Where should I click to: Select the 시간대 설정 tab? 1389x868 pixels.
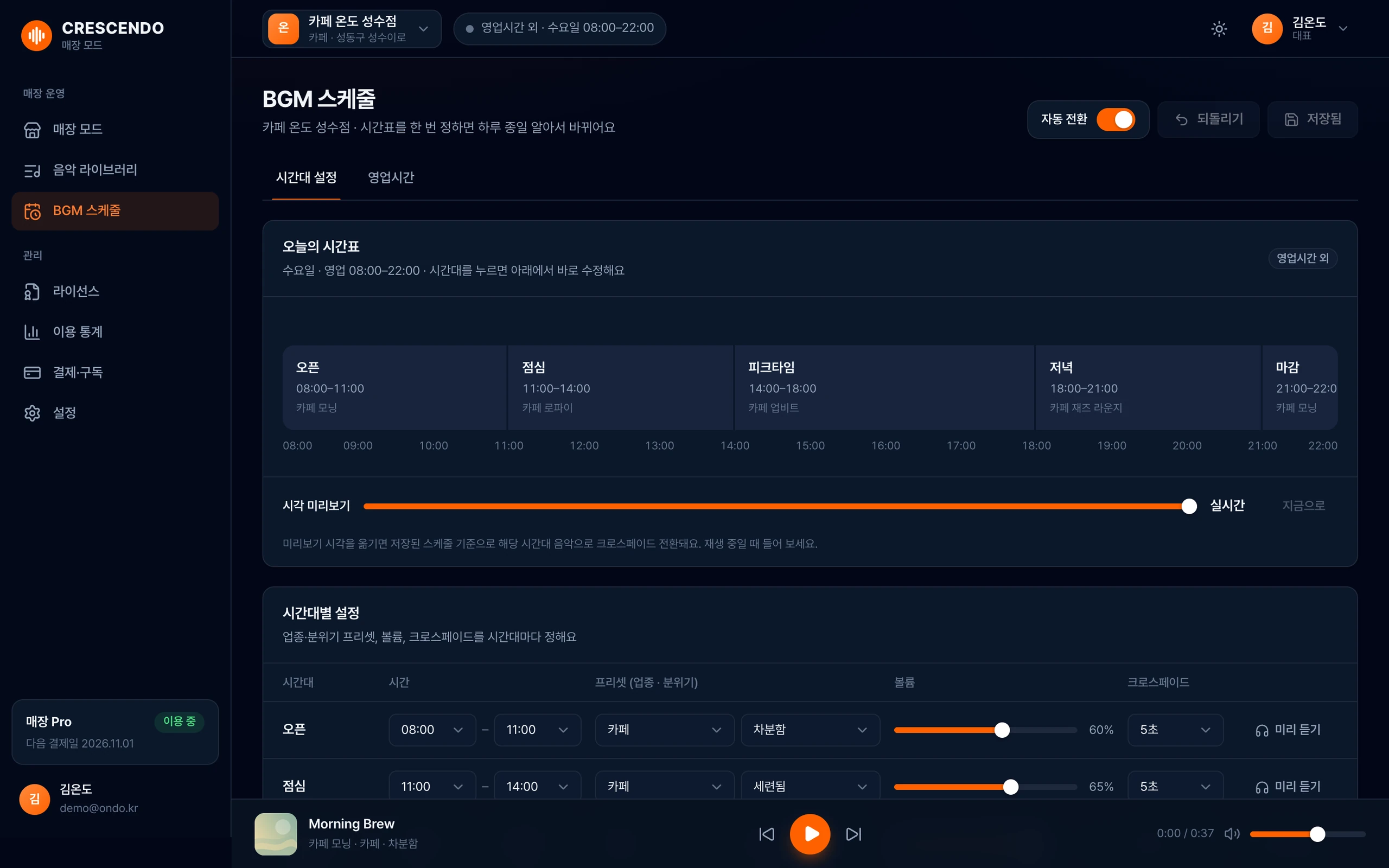click(x=306, y=177)
